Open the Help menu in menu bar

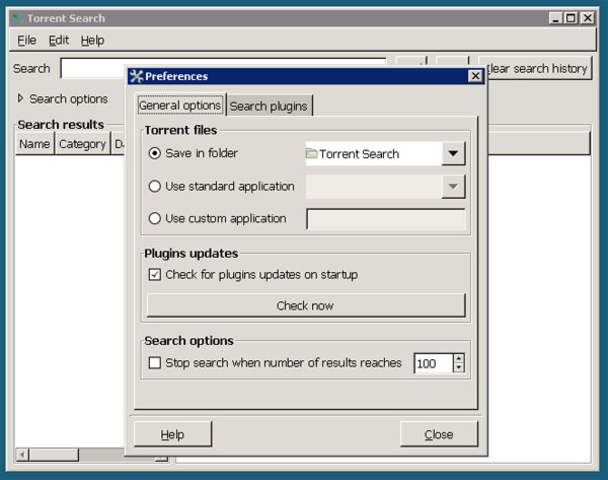click(93, 40)
